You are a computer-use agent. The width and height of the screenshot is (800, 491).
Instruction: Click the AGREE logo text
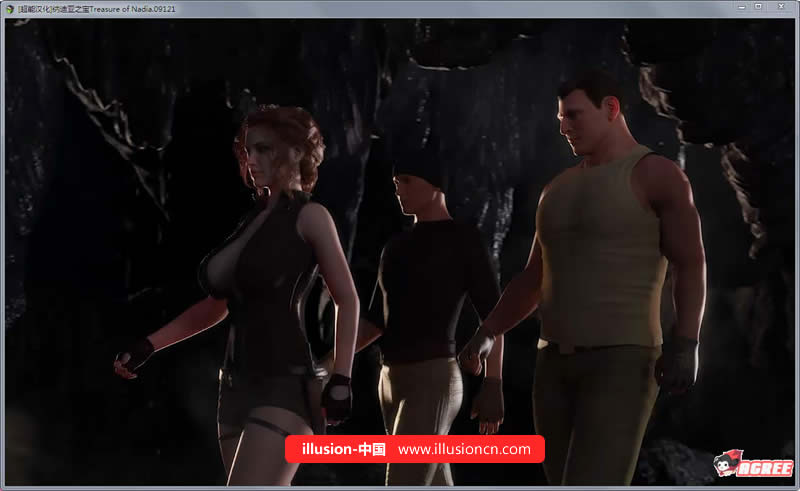tap(768, 468)
